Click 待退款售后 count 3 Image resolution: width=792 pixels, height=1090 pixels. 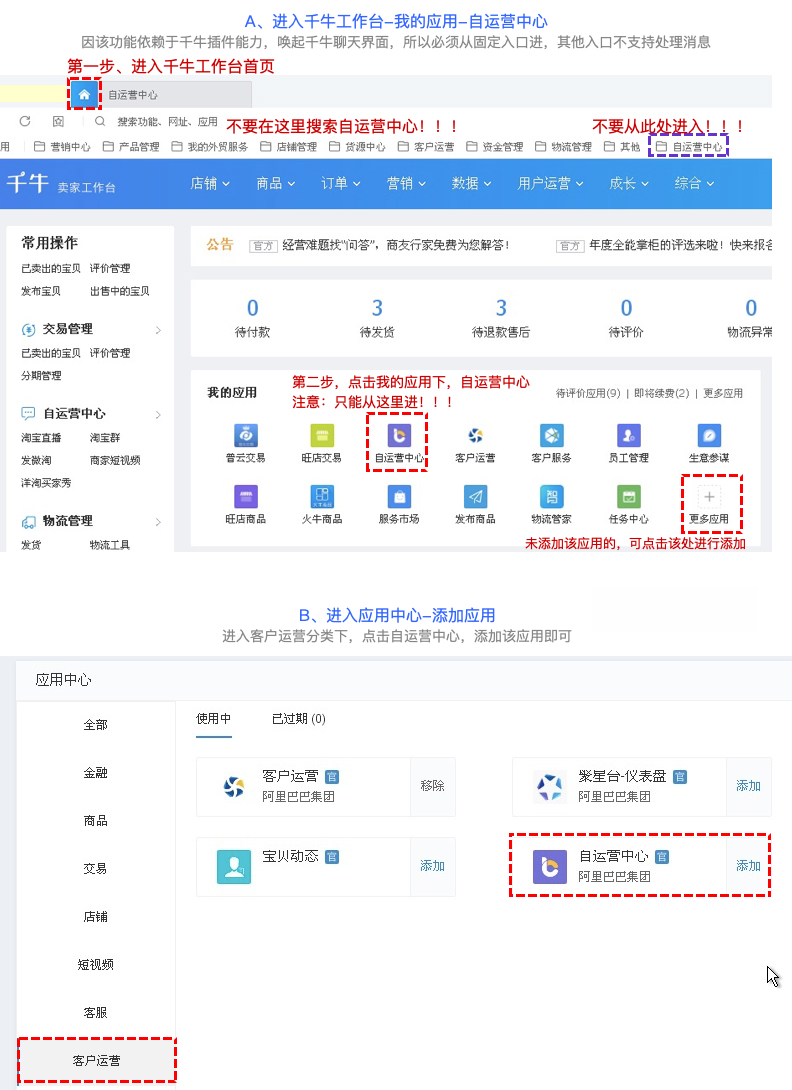coord(501,308)
